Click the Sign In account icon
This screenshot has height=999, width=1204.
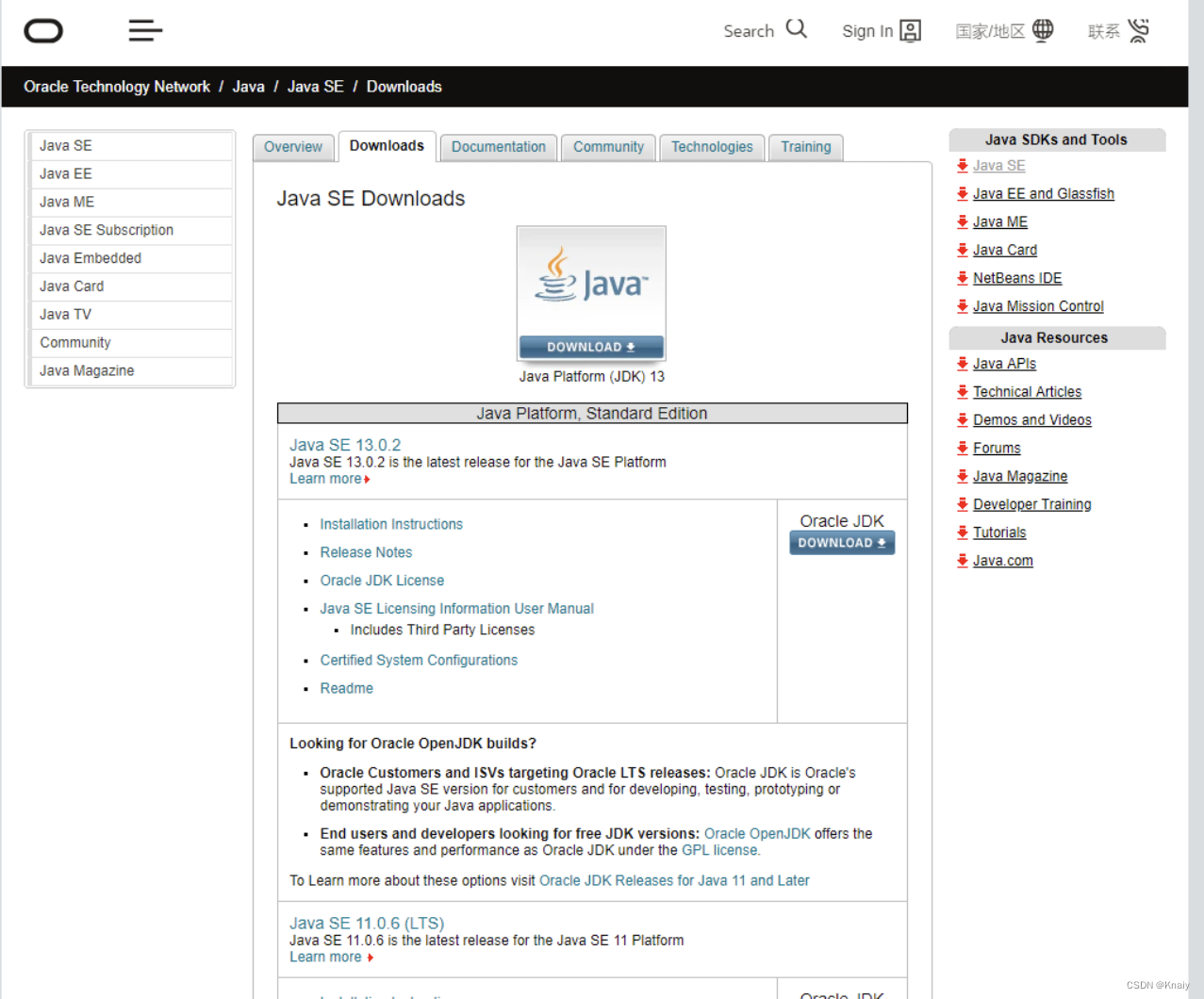click(910, 31)
